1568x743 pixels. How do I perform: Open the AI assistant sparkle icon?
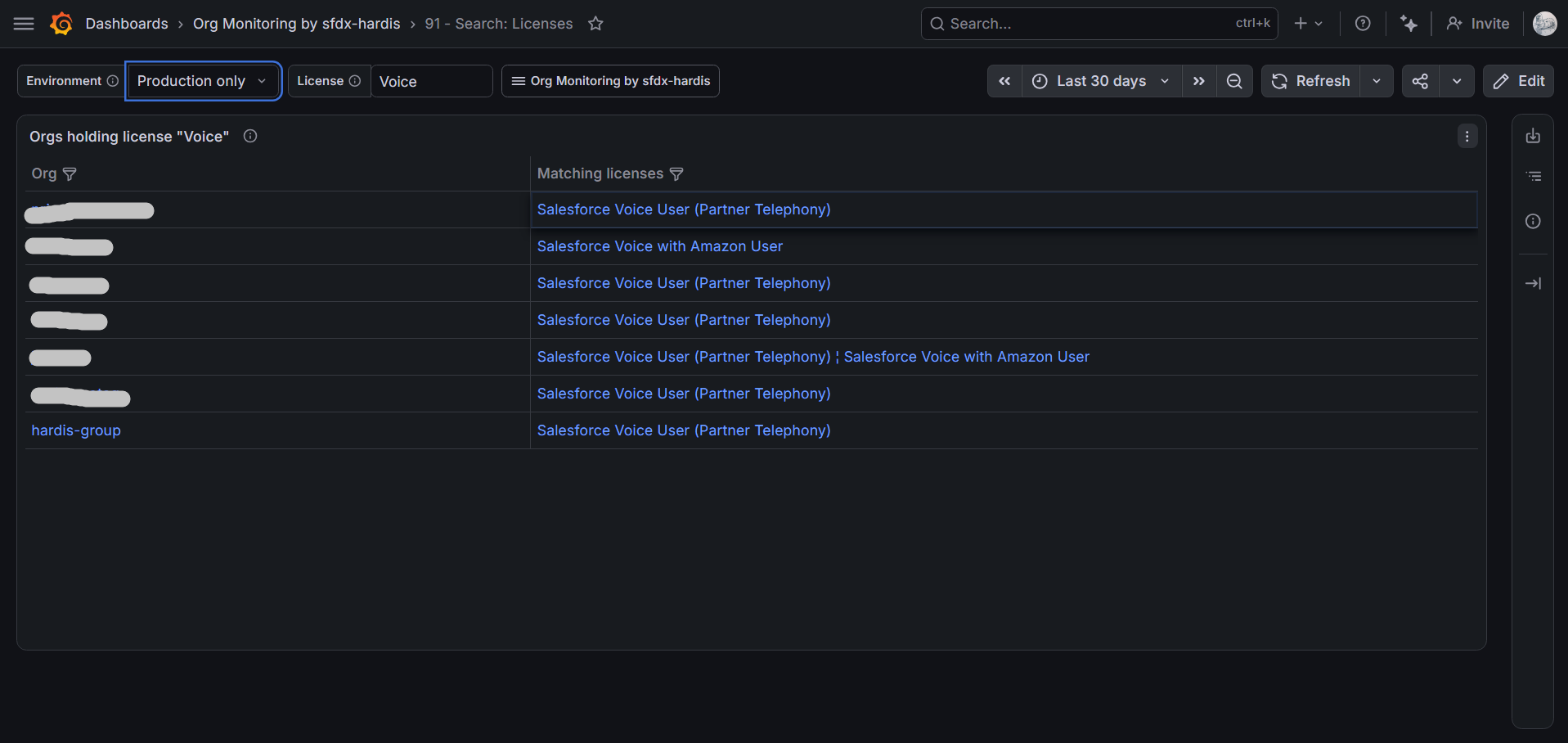point(1409,24)
